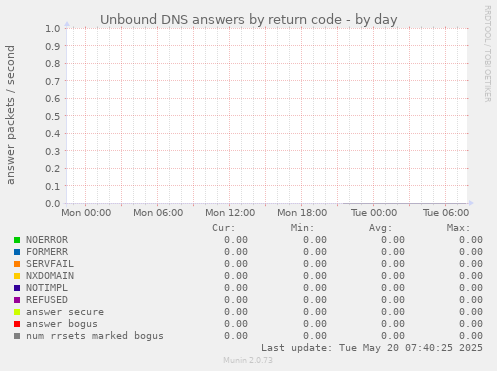Click the Tue 00:00 x-axis label
The height and width of the screenshot is (371, 497).
pos(374,213)
